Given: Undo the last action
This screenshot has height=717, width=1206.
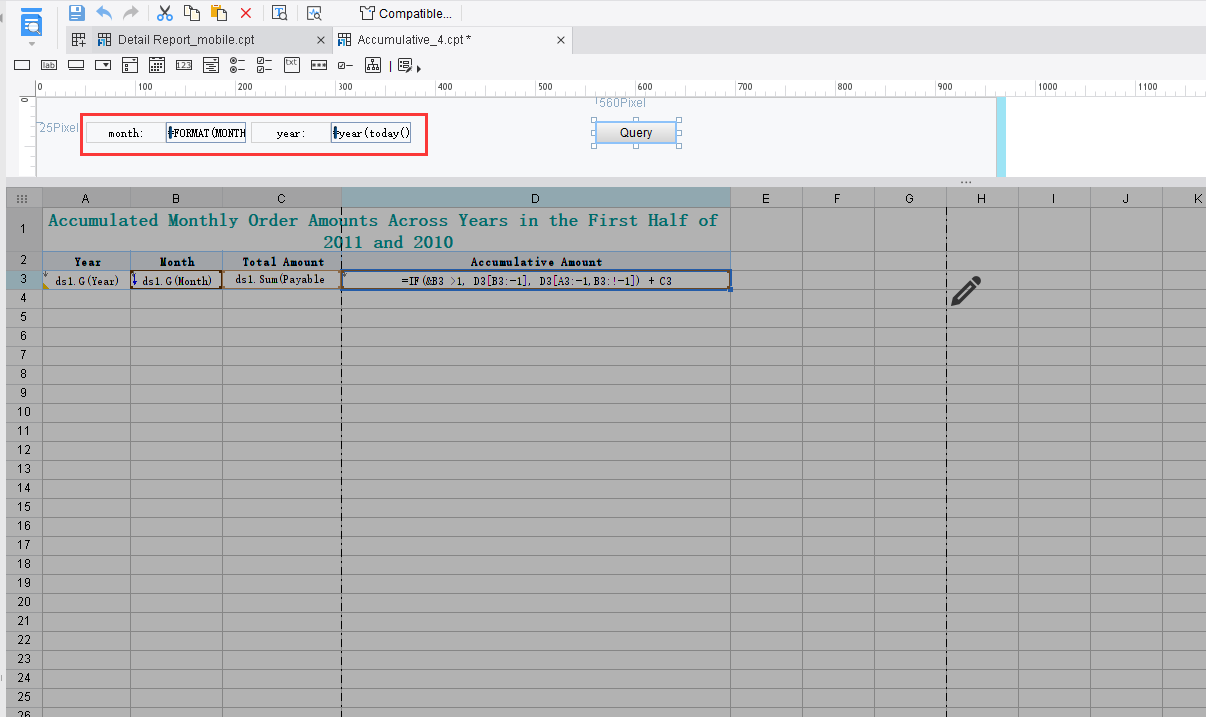Looking at the screenshot, I should coord(104,13).
